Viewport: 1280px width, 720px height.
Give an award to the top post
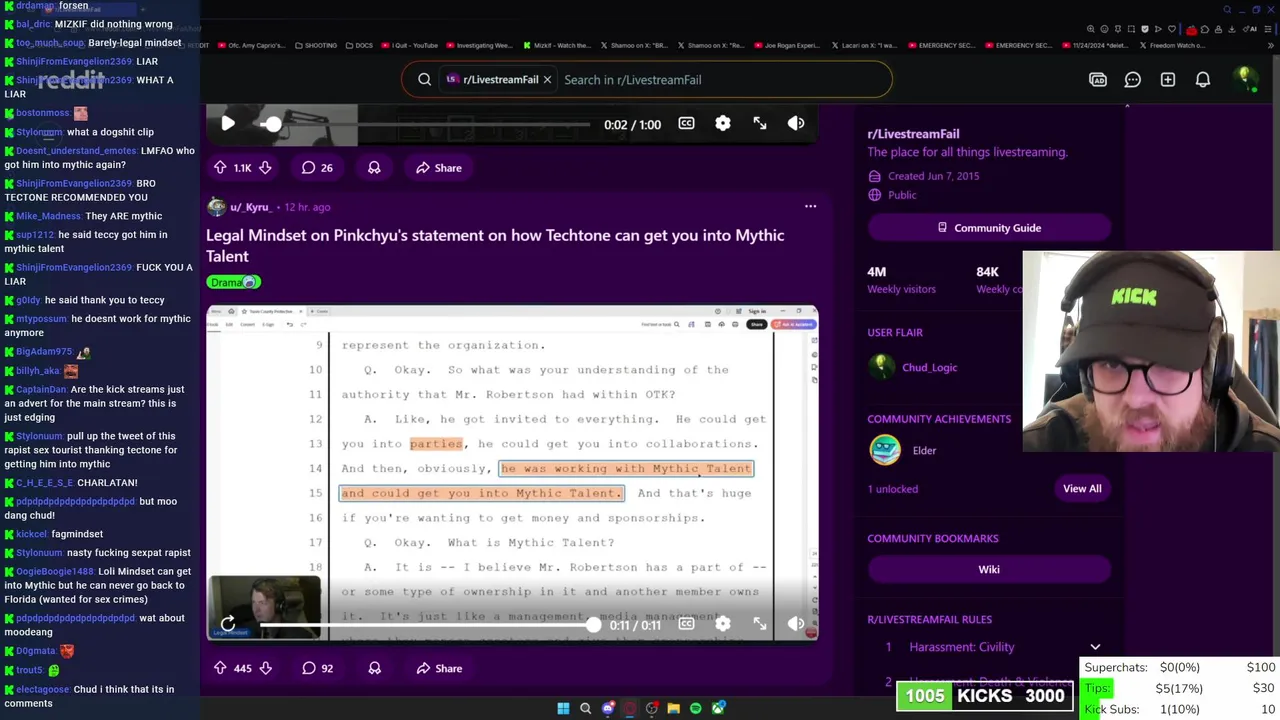pos(374,168)
